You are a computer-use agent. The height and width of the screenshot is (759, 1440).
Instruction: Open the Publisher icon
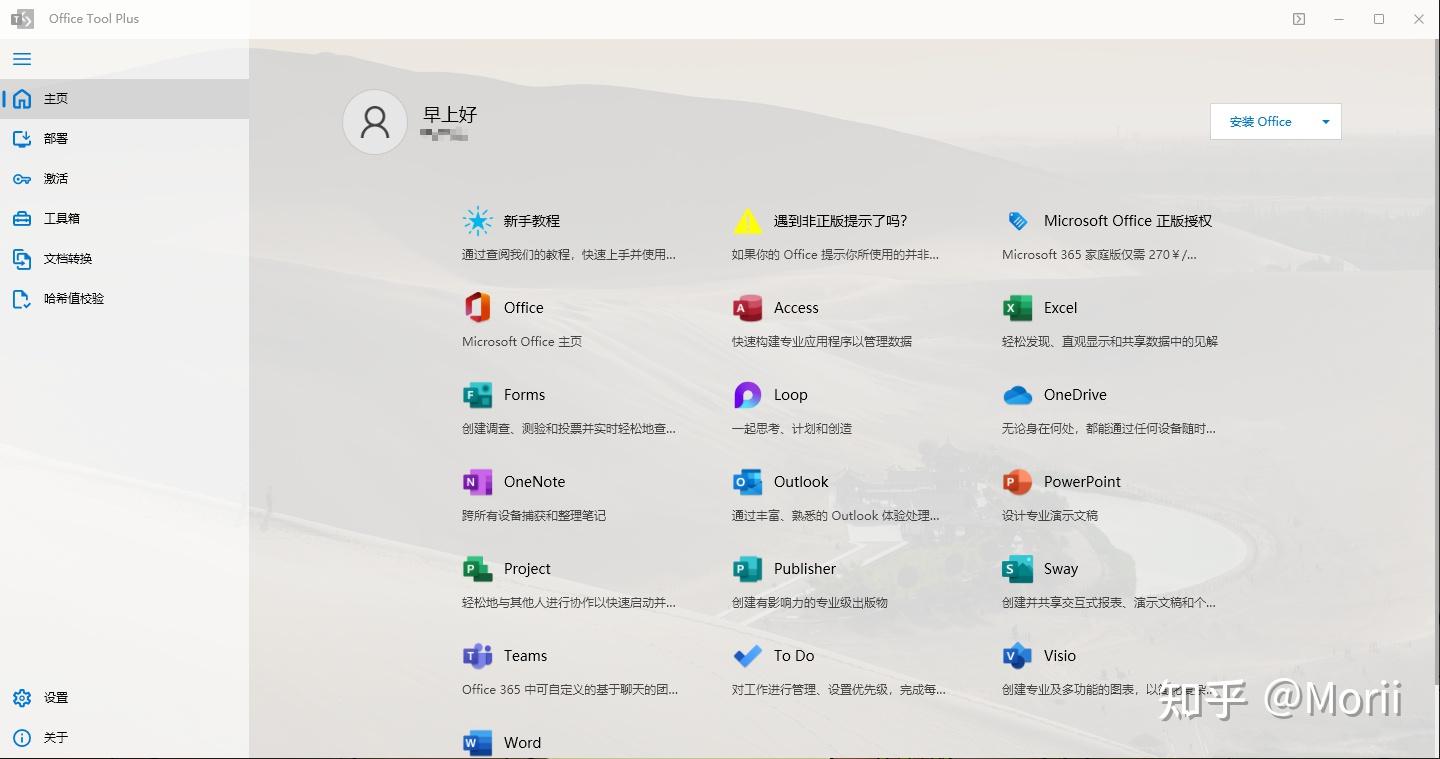pos(748,569)
